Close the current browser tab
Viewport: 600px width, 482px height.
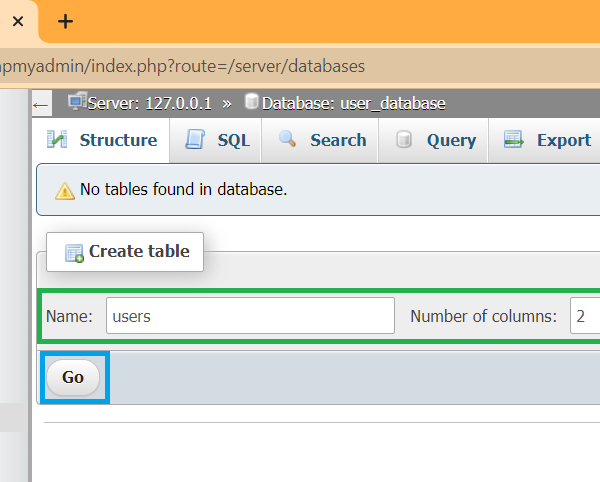pyautogui.click(x=18, y=21)
